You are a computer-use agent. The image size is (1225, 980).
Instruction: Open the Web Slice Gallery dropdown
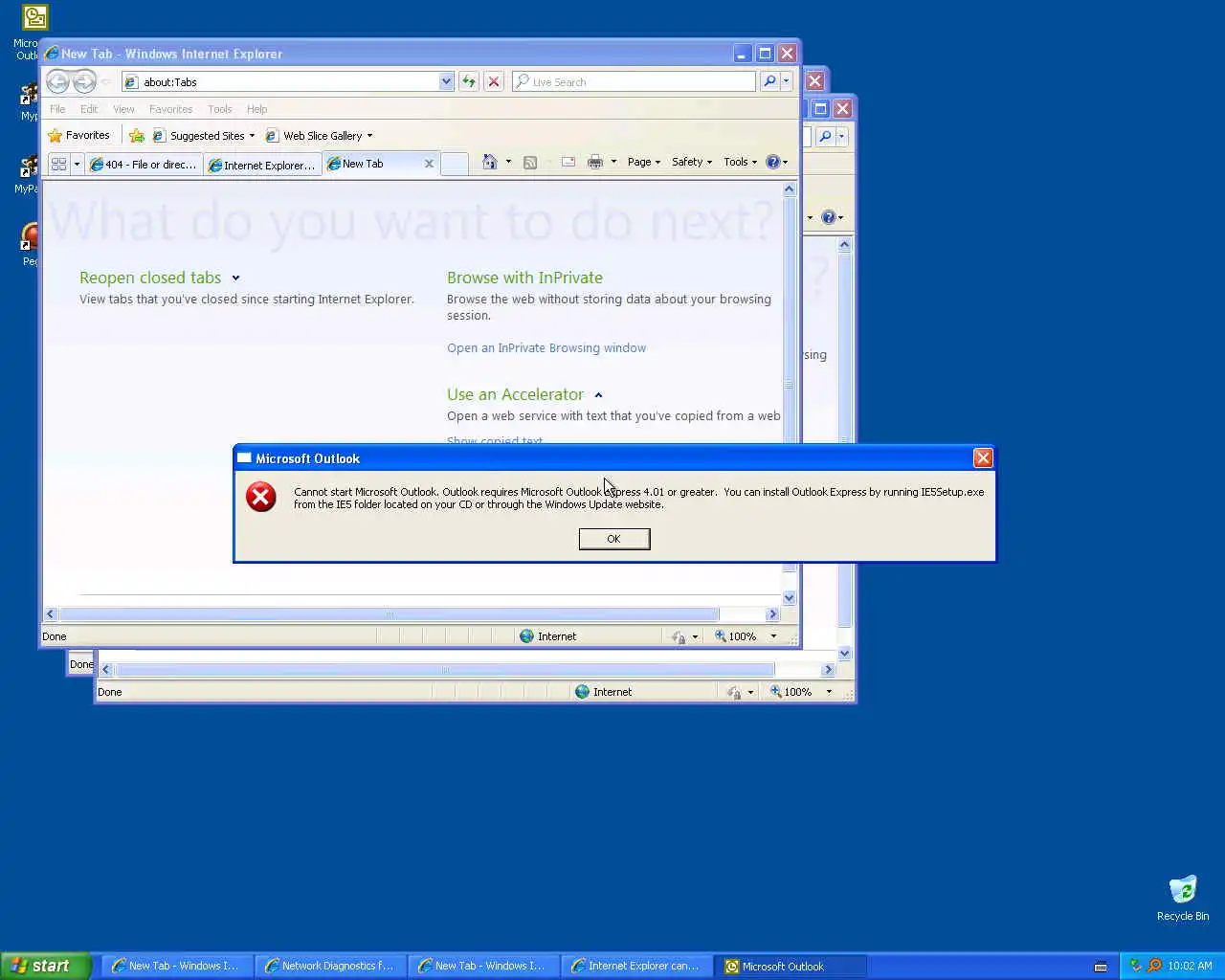tap(369, 136)
